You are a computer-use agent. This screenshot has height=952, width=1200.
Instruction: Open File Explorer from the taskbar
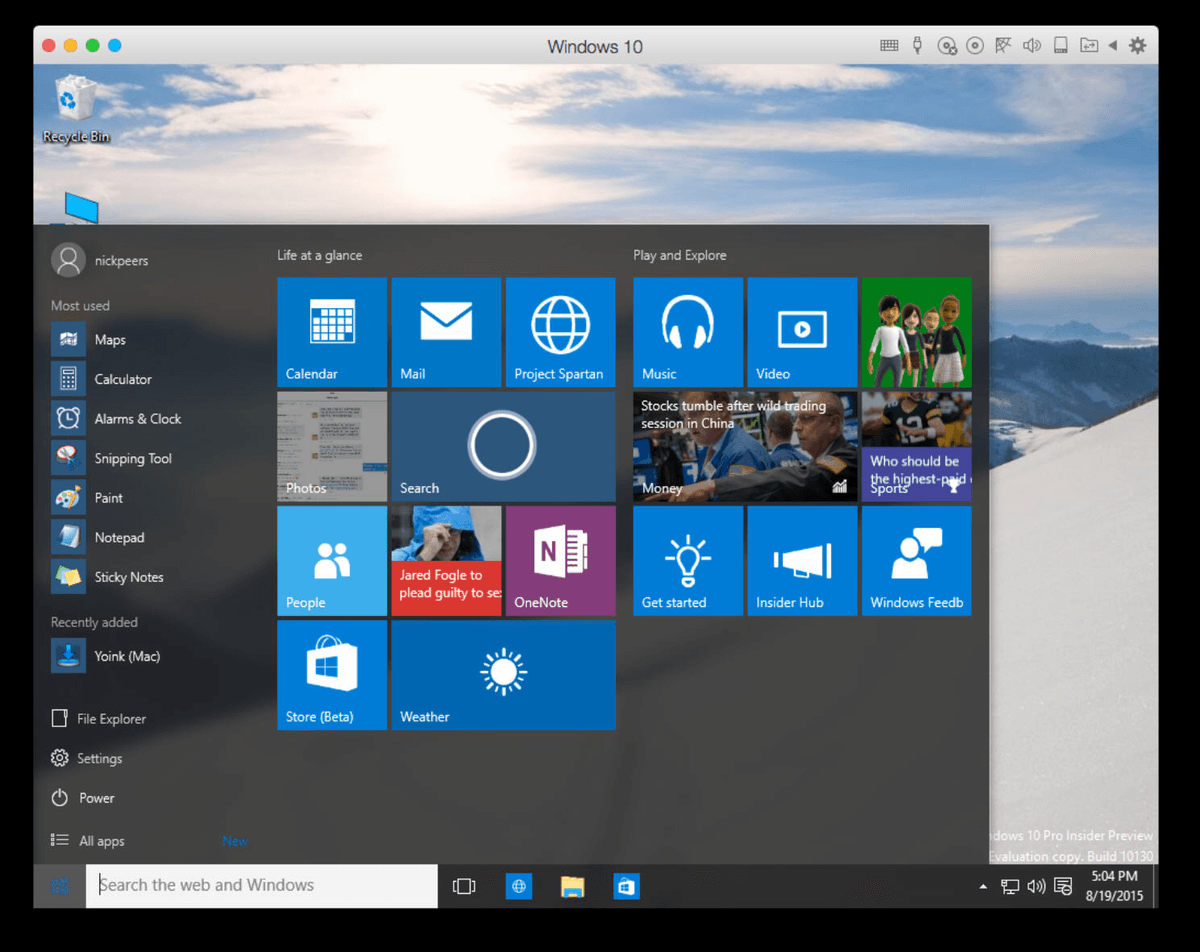(572, 886)
